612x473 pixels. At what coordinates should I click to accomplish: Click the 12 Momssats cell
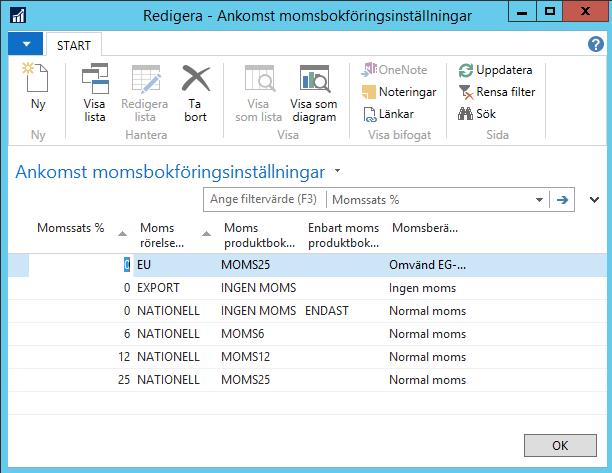(124, 357)
